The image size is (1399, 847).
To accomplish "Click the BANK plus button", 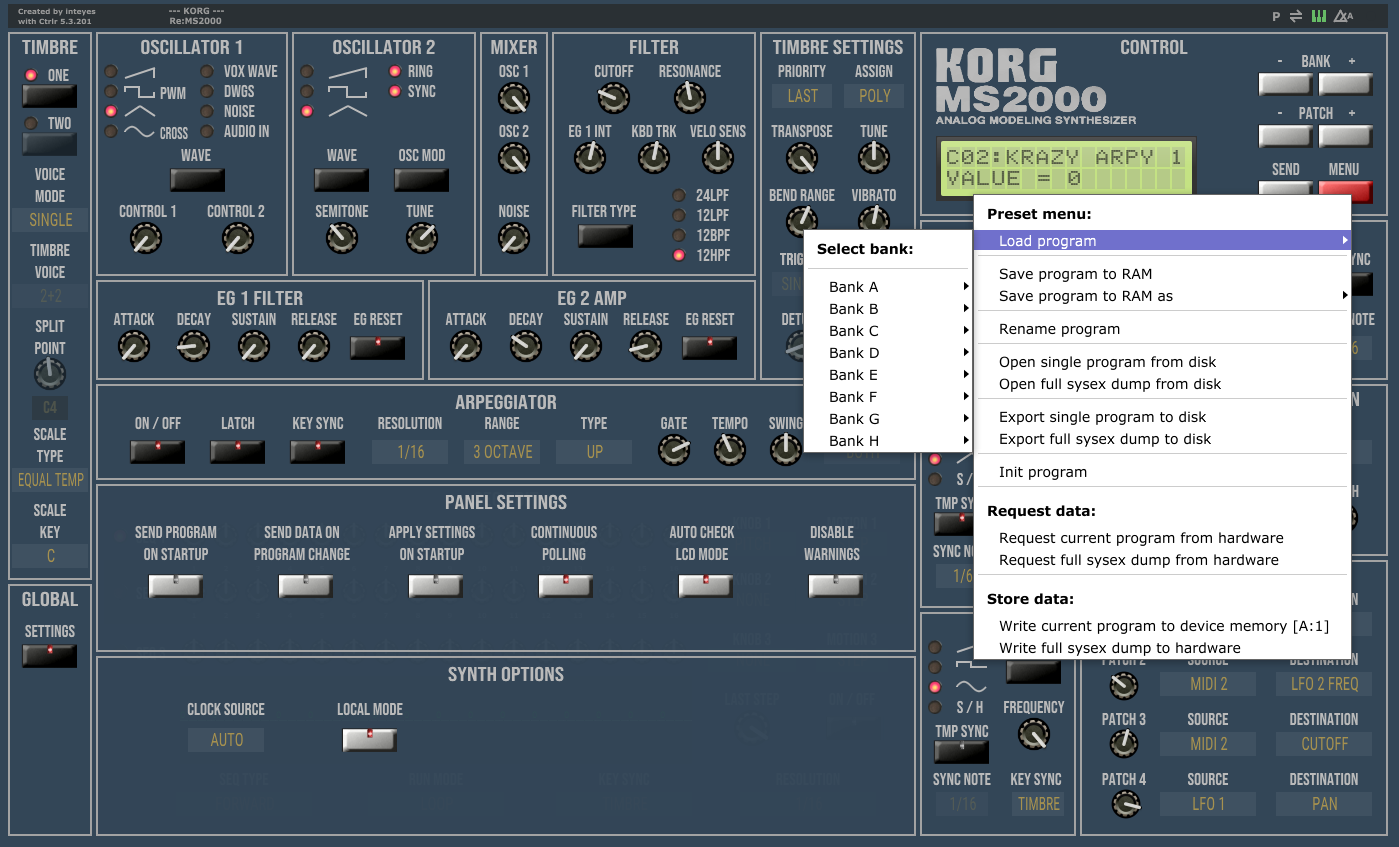I will (1345, 84).
